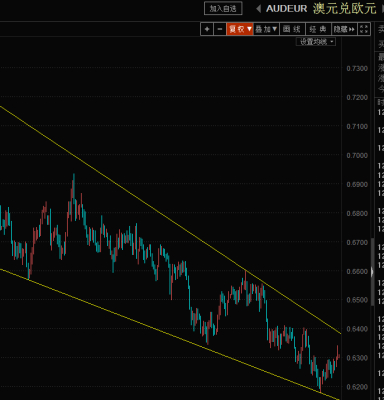This screenshot has height=400, width=384.
Task: Click the minus zoom-out chart button
Action: pos(219,29)
